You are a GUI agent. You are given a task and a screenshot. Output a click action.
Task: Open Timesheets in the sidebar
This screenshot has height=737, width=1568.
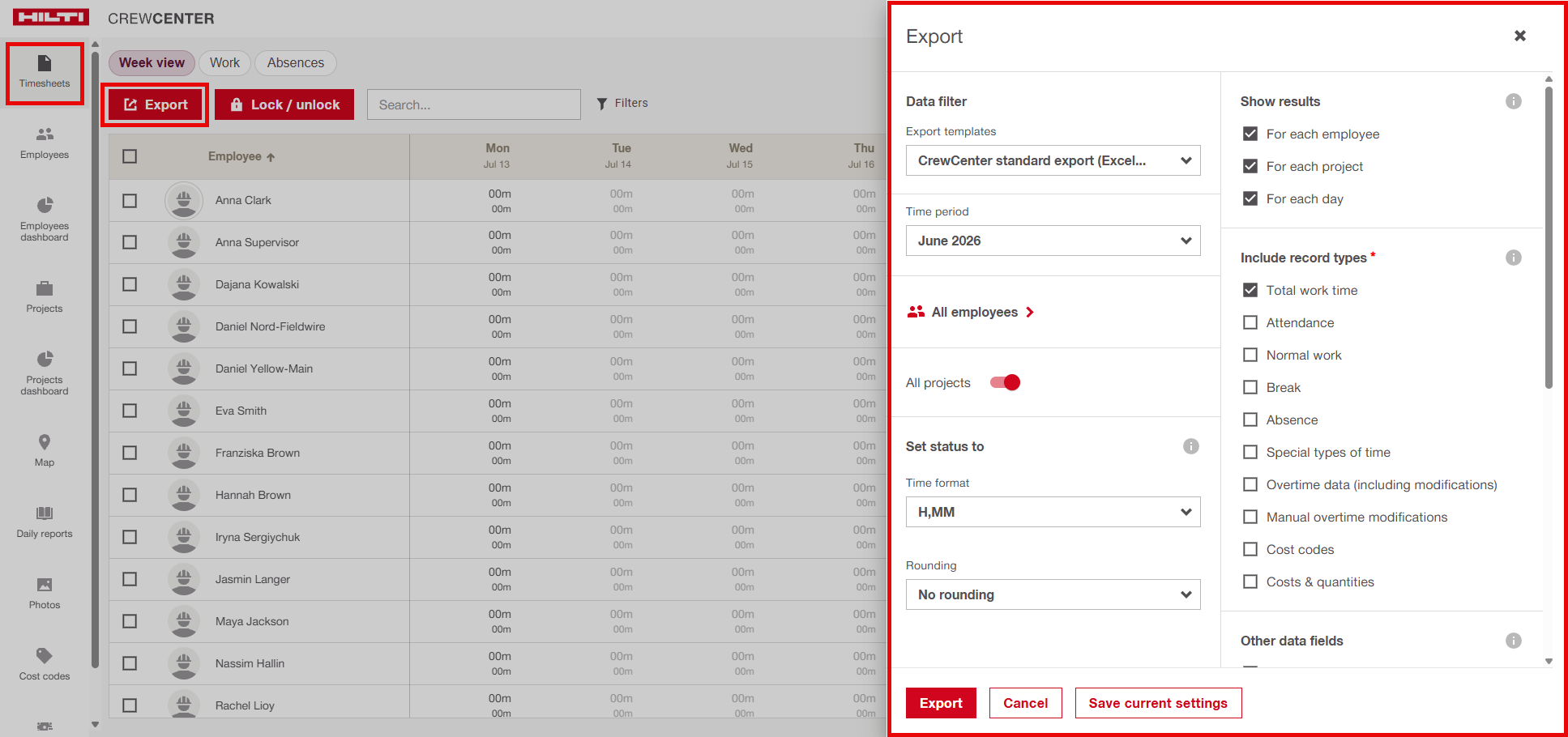coord(45,73)
